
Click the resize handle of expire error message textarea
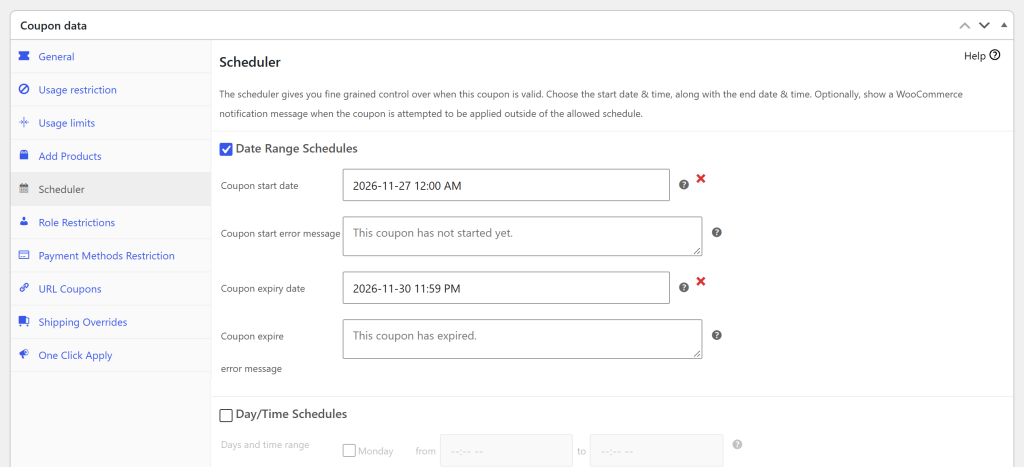(698, 354)
